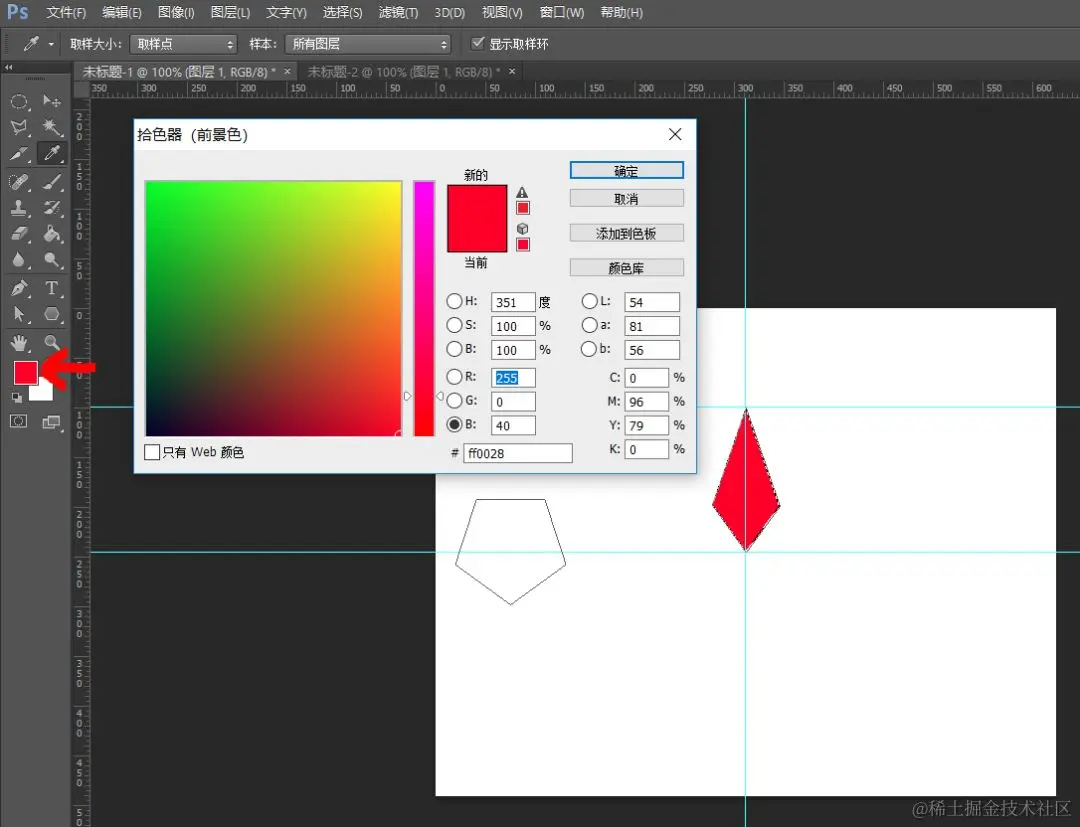Select the Lab b radio button
The height and width of the screenshot is (827, 1080).
(x=588, y=349)
